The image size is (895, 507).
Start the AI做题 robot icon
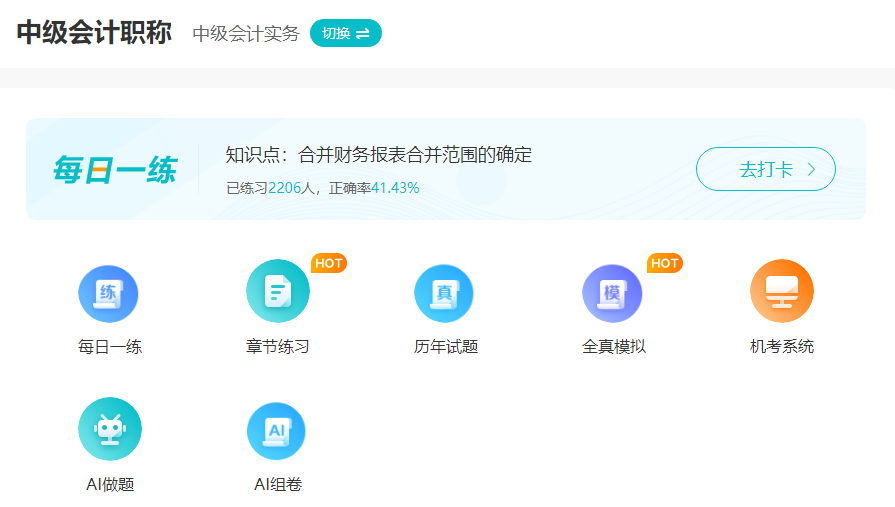(x=110, y=429)
